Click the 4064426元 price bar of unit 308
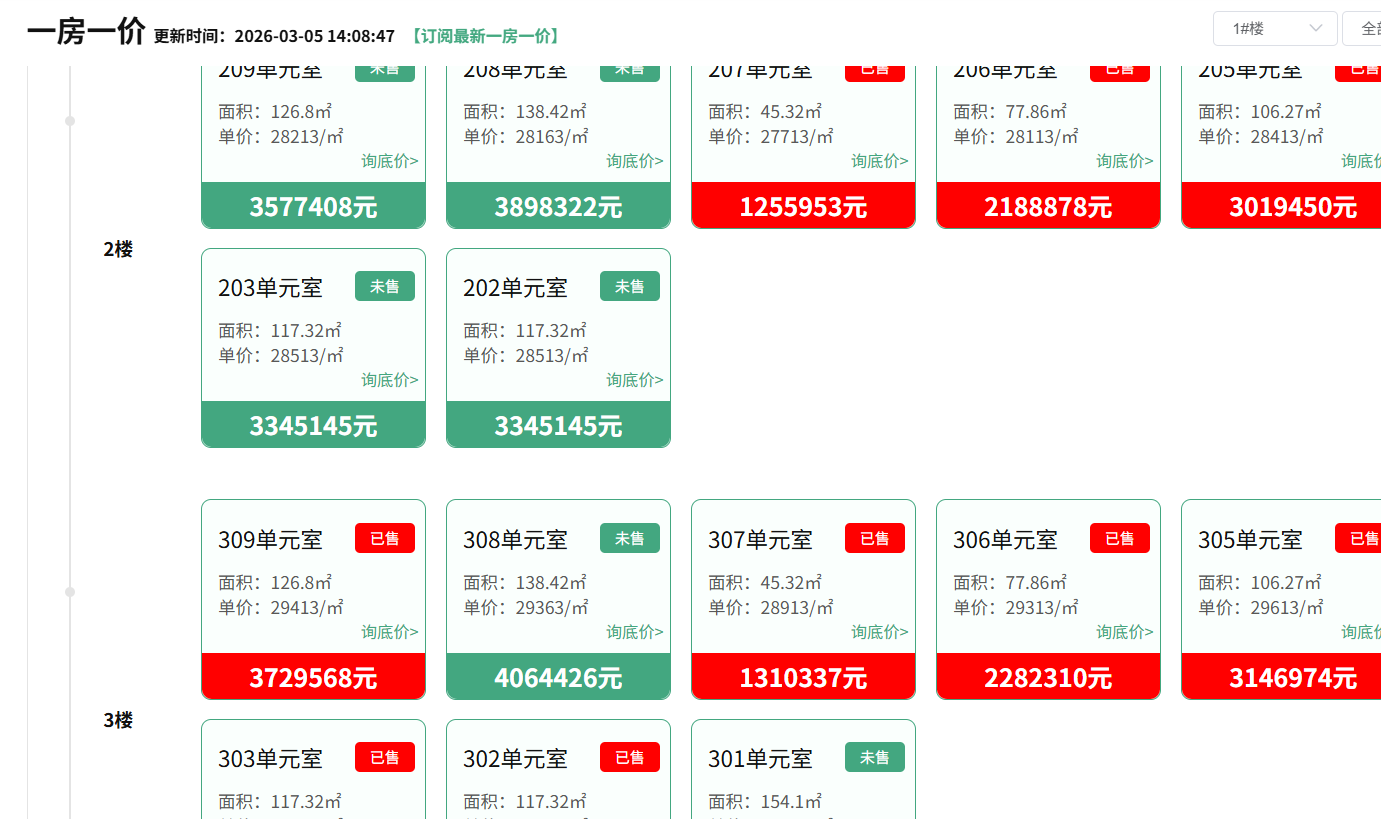 [558, 677]
